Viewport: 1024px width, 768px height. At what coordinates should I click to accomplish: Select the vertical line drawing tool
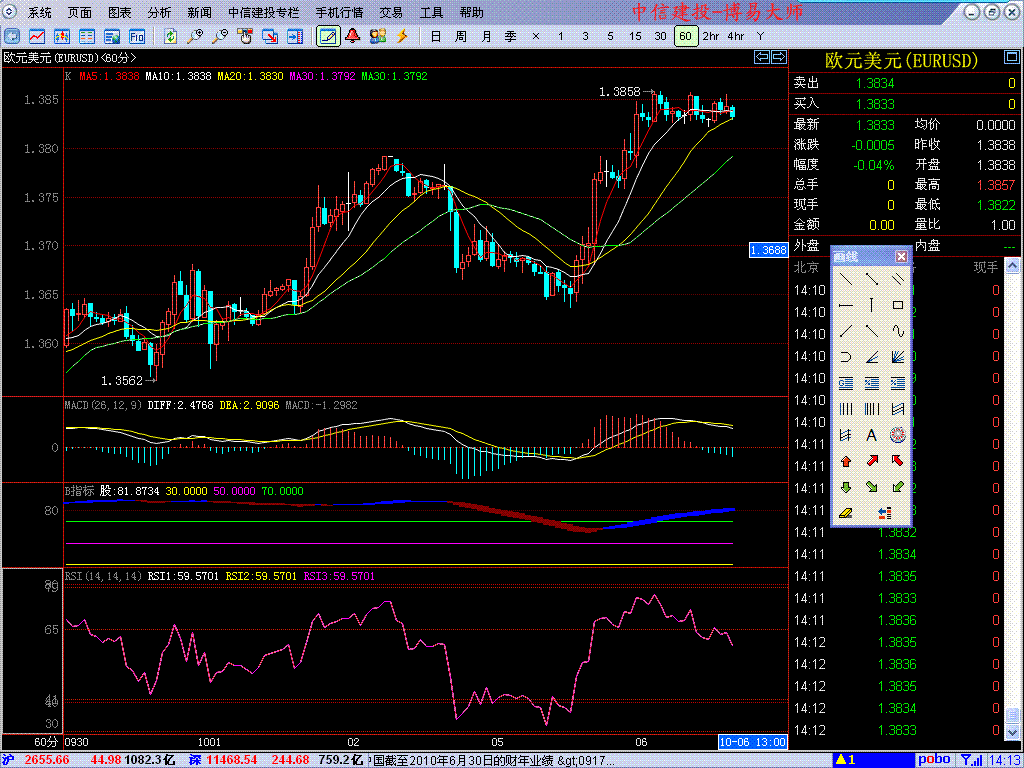(871, 305)
